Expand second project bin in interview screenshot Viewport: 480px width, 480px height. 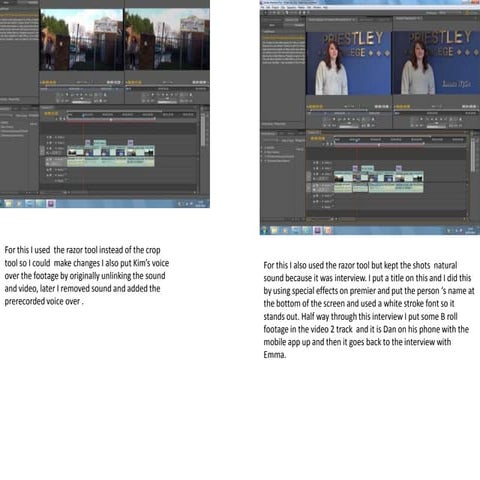[262, 152]
